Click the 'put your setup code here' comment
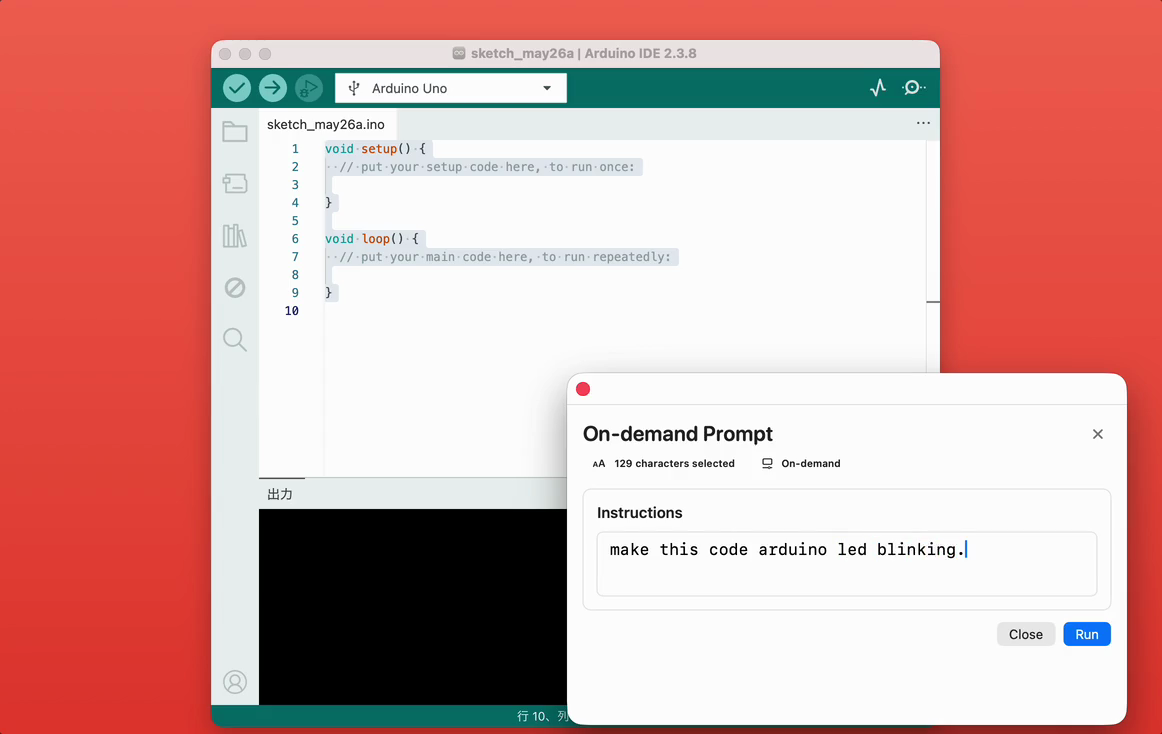The width and height of the screenshot is (1162, 734). pos(488,167)
